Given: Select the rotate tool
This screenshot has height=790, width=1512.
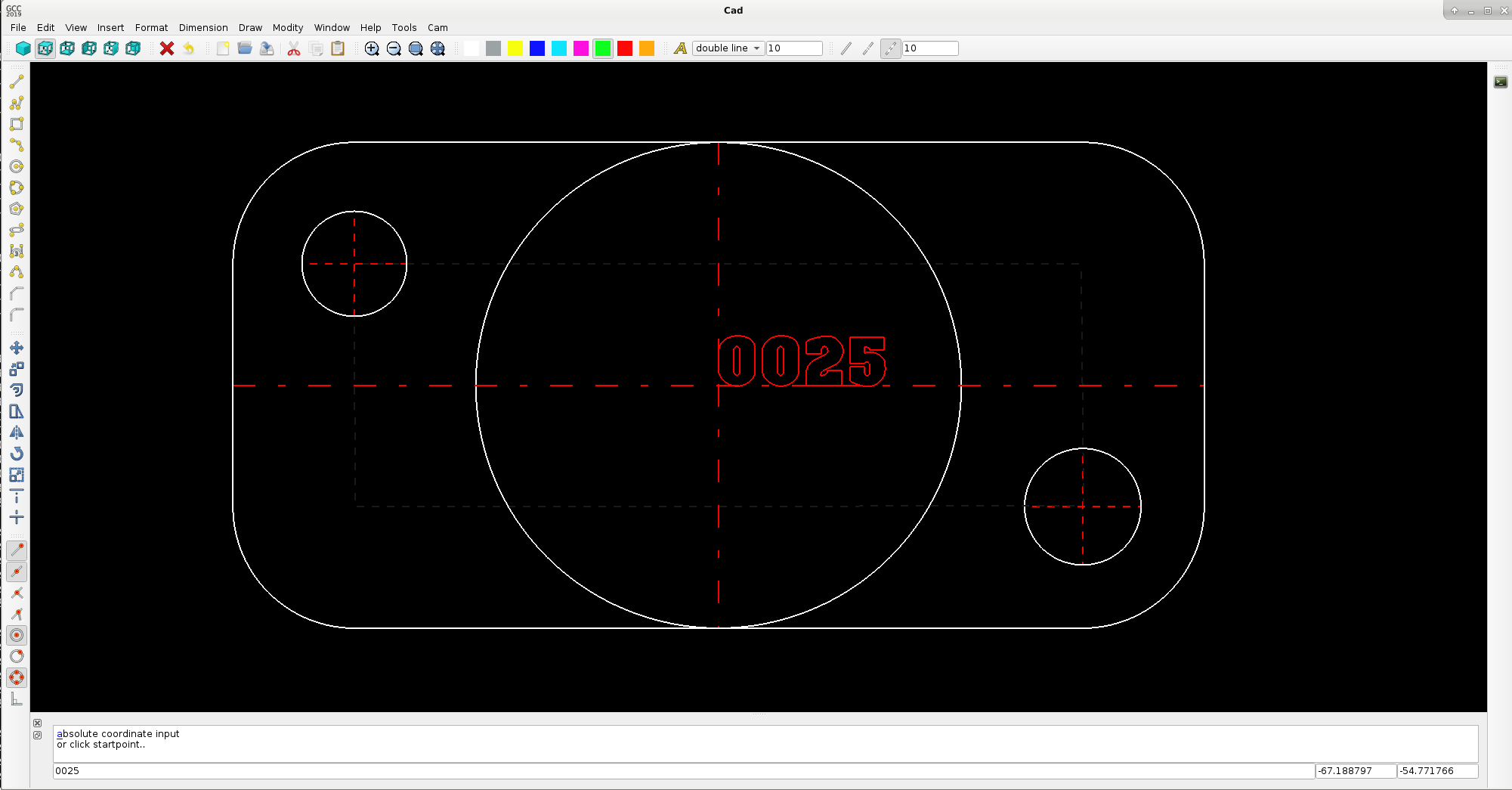Looking at the screenshot, I should pos(17,454).
